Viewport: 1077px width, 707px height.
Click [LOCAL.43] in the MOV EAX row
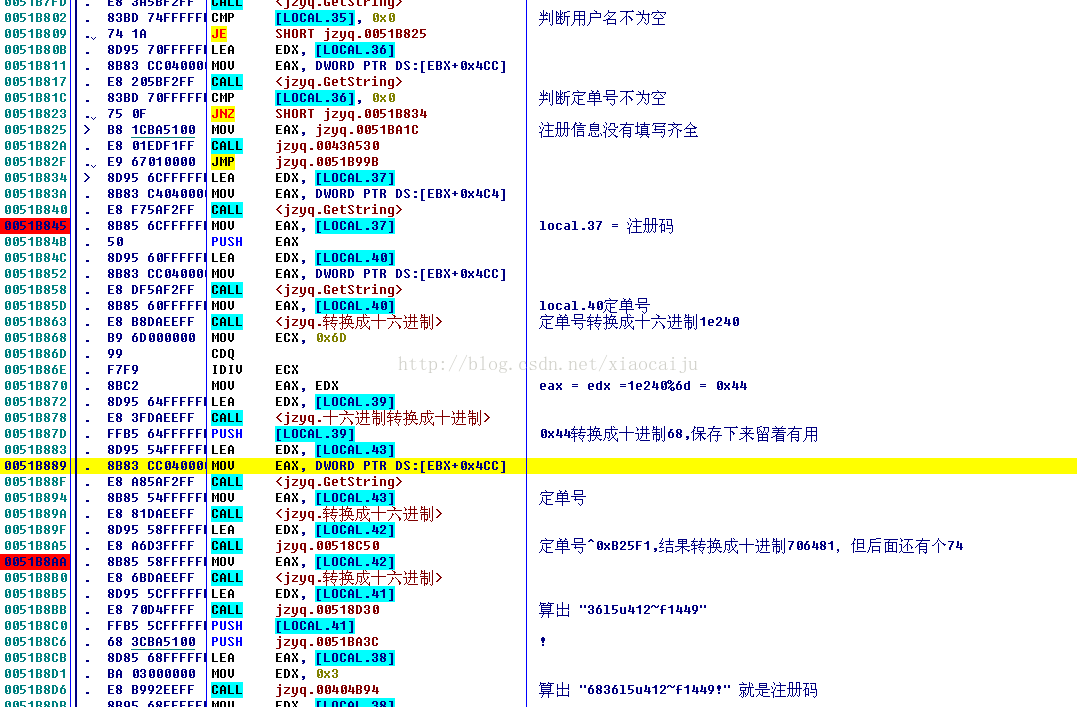[x=354, y=497]
